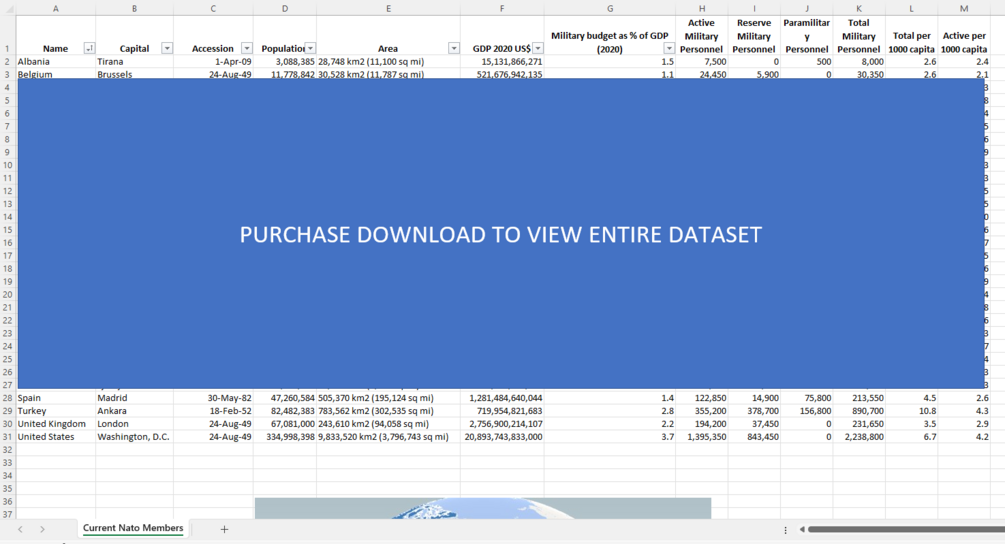Select the Albania cell
The image size is (1005, 544).
(x=56, y=62)
